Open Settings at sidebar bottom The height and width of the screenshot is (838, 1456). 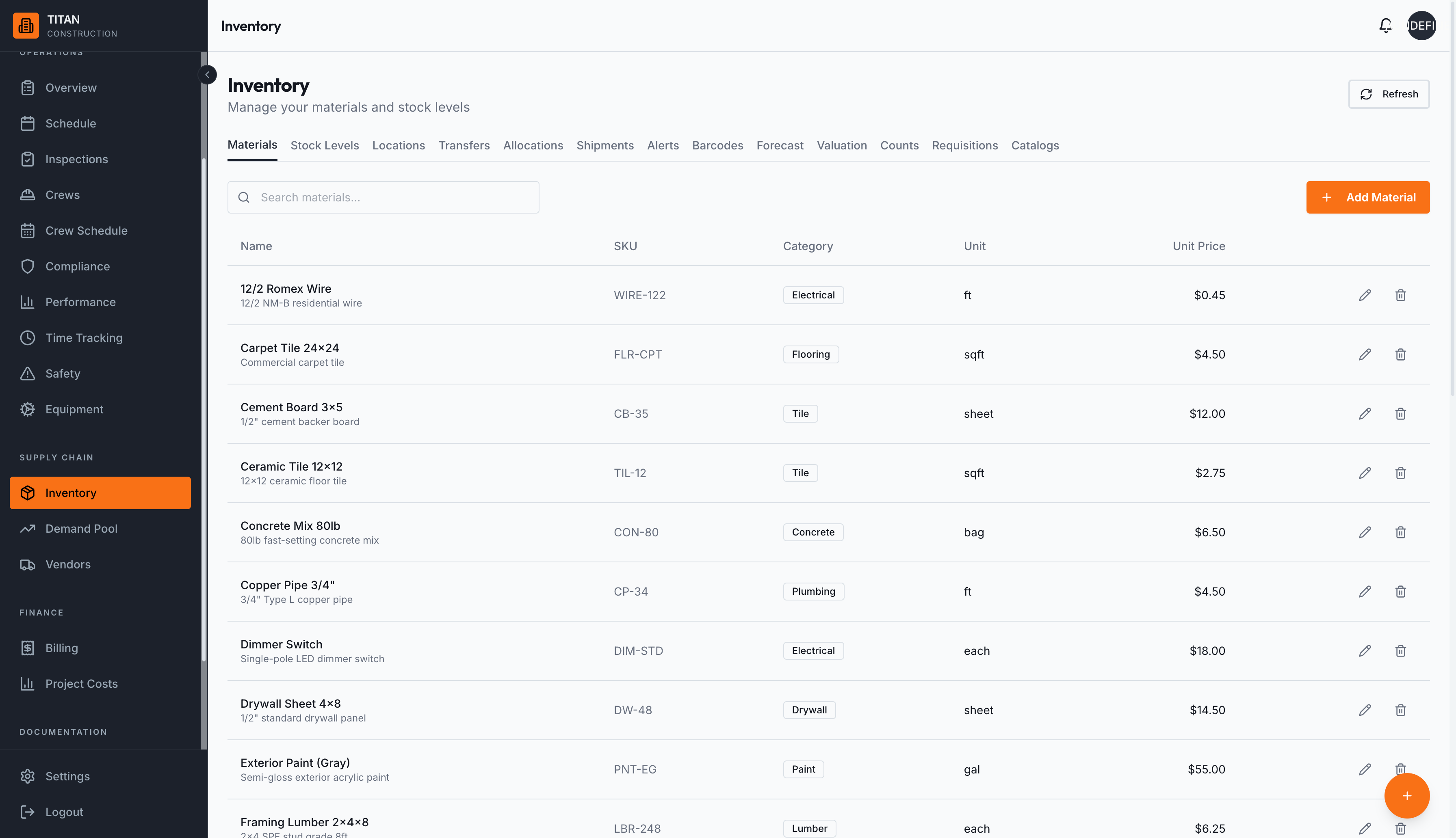tap(100, 776)
